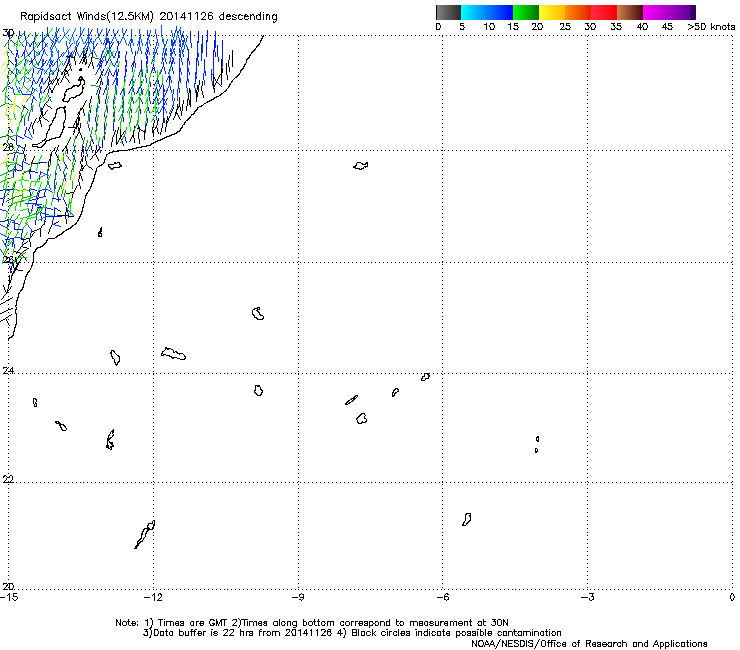Click the lake outline just below 28N near -9

coord(361,166)
